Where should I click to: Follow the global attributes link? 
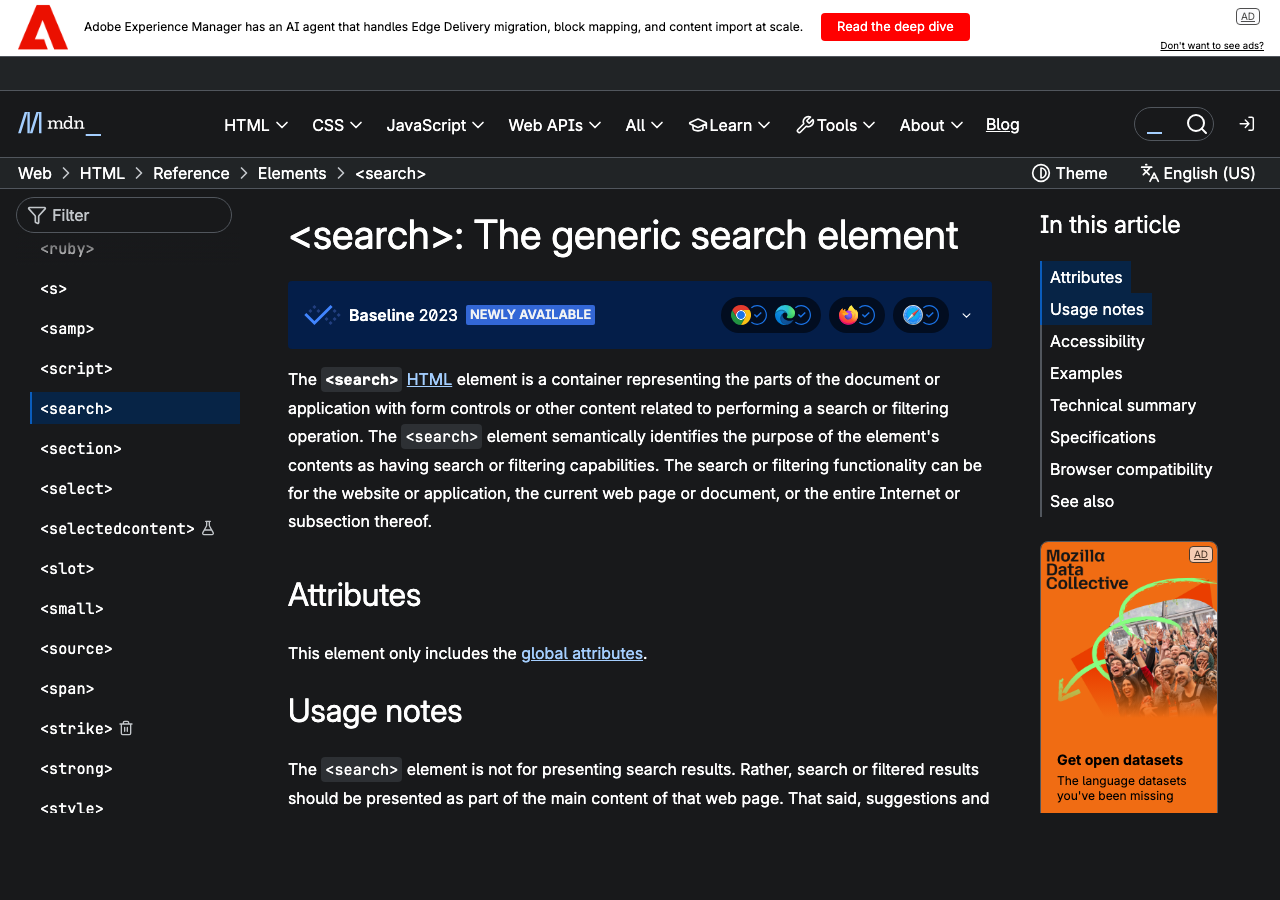coord(582,653)
